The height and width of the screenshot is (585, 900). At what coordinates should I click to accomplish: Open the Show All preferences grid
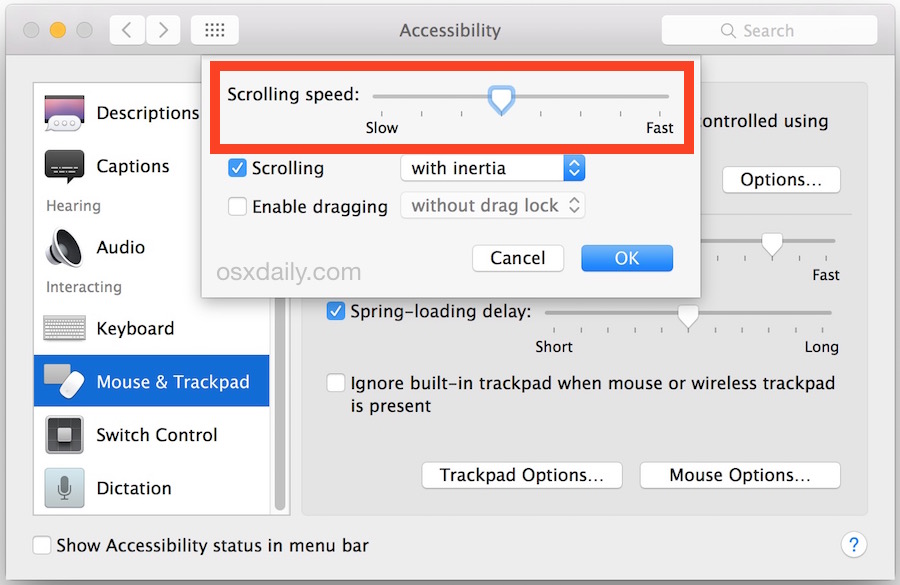click(x=214, y=30)
